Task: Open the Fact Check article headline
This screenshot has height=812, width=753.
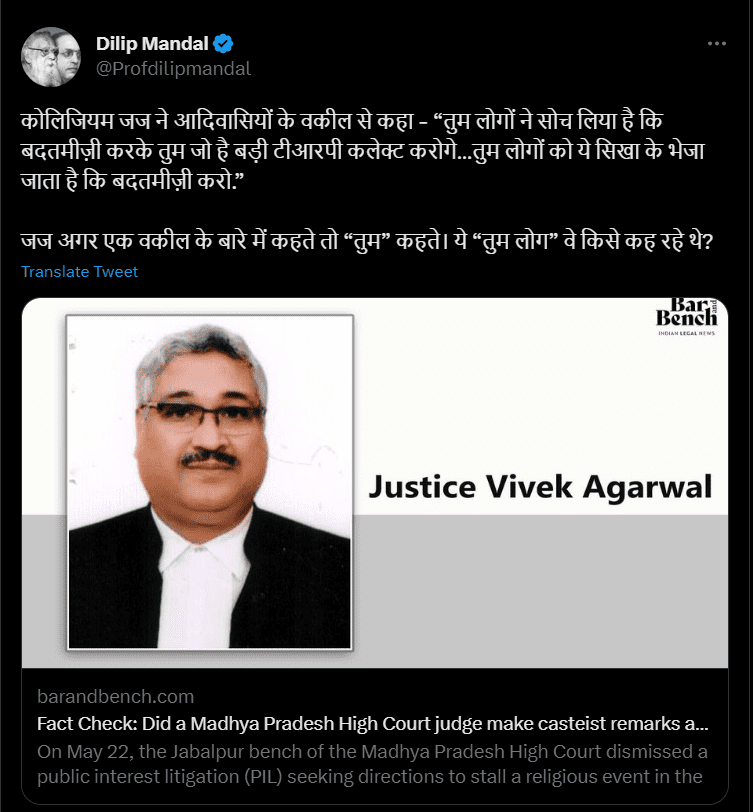Action: coord(372,723)
